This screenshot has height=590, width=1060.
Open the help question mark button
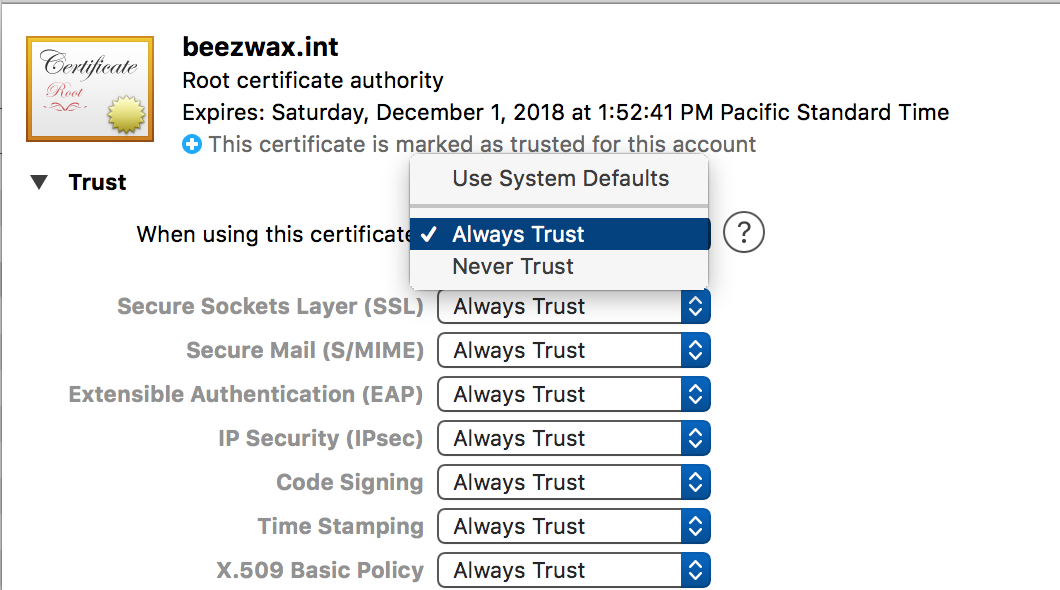pyautogui.click(x=743, y=232)
